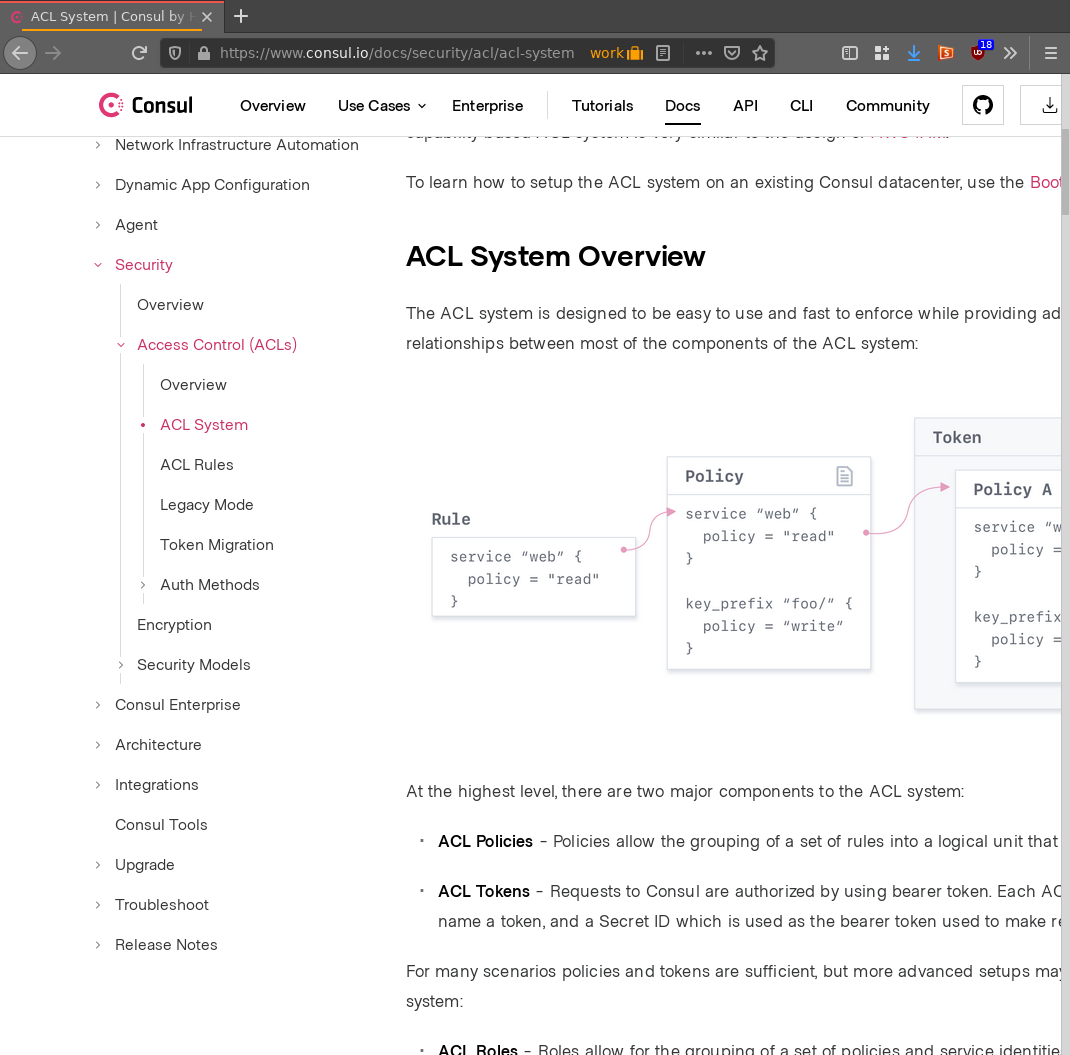Toggle reader view icon in address bar
Viewport: 1070px width, 1055px height.
(x=663, y=53)
